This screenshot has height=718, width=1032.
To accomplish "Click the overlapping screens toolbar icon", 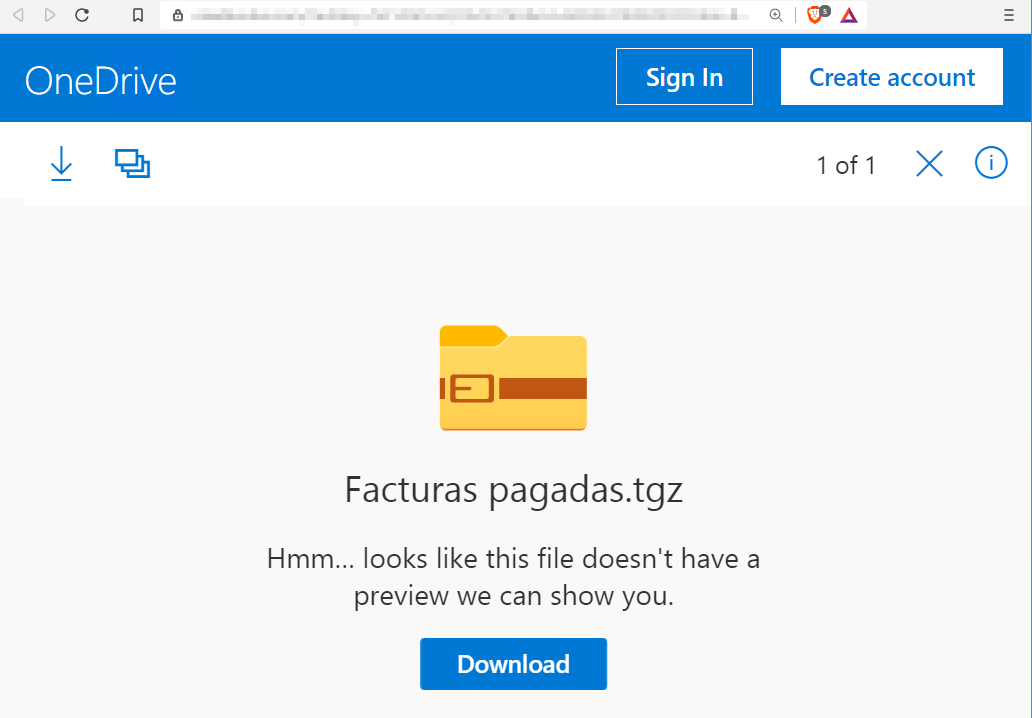I will pyautogui.click(x=132, y=164).
